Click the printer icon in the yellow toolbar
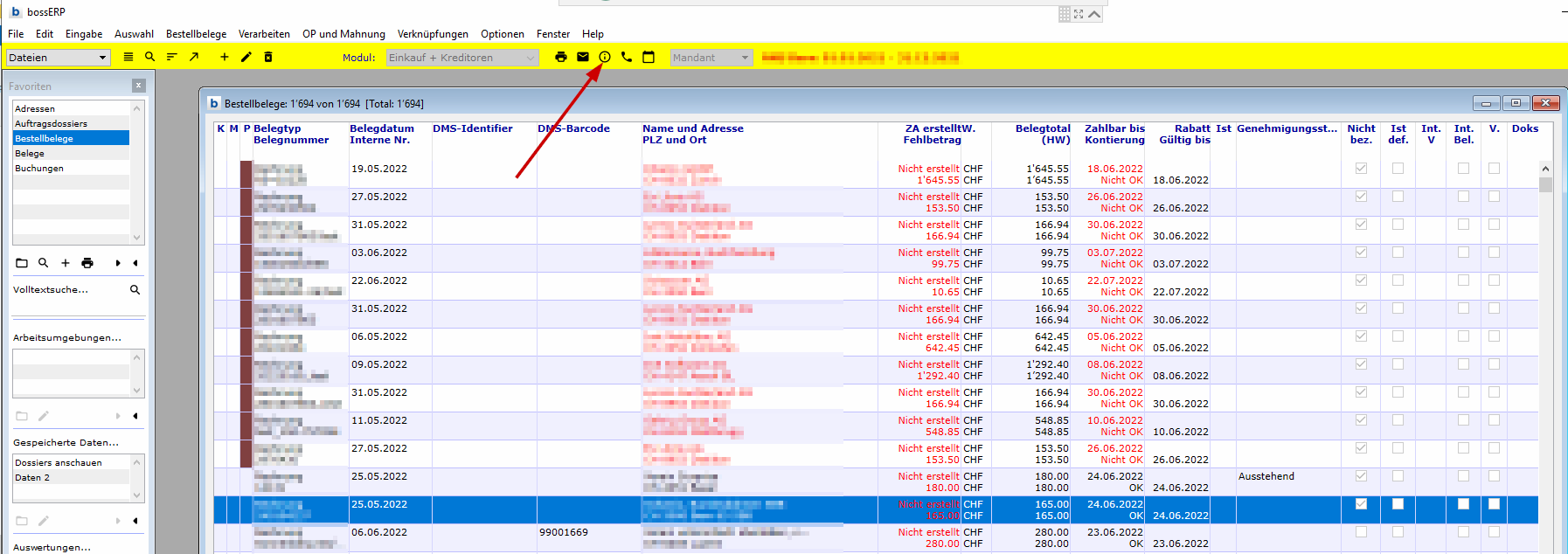The height and width of the screenshot is (554, 1568). (x=560, y=57)
